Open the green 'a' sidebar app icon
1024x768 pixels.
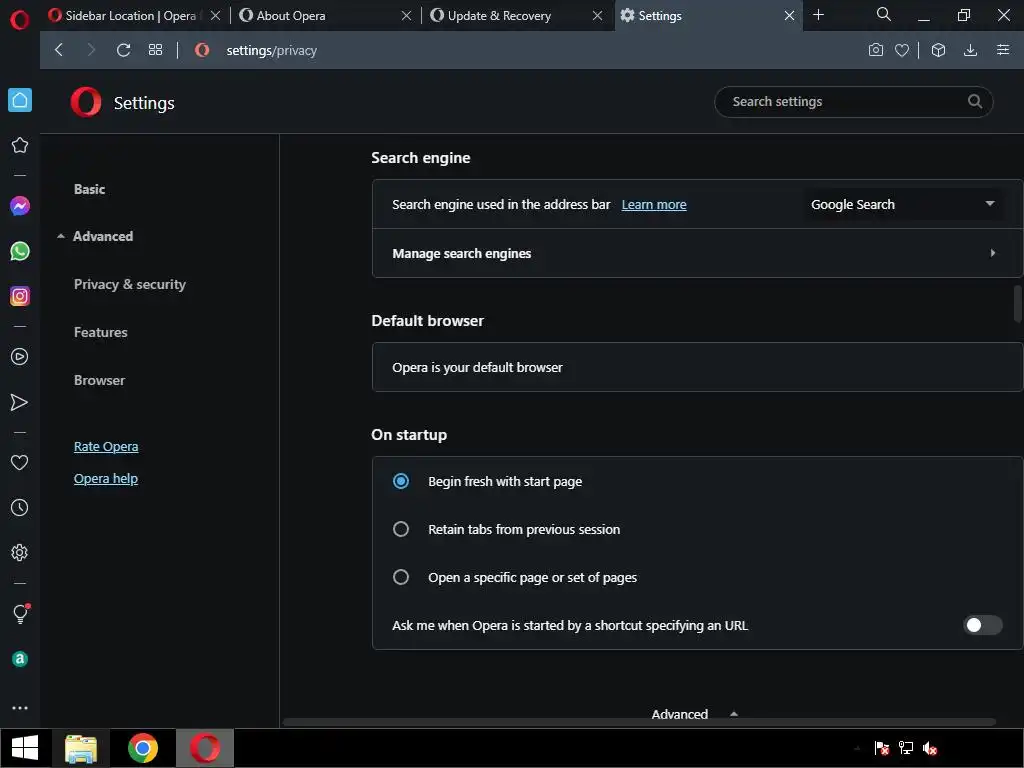[20, 659]
